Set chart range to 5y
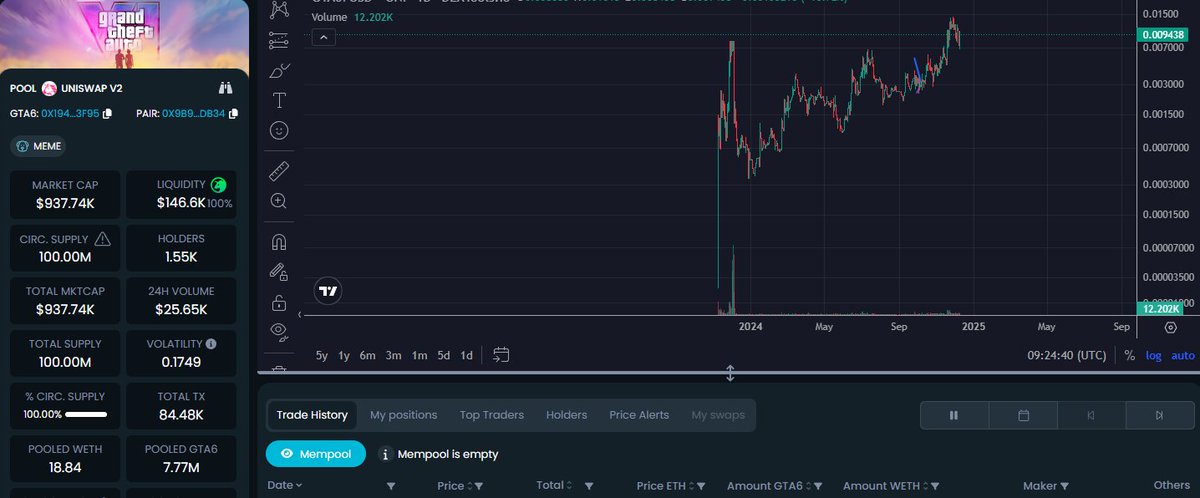This screenshot has width=1200, height=498. 321,355
